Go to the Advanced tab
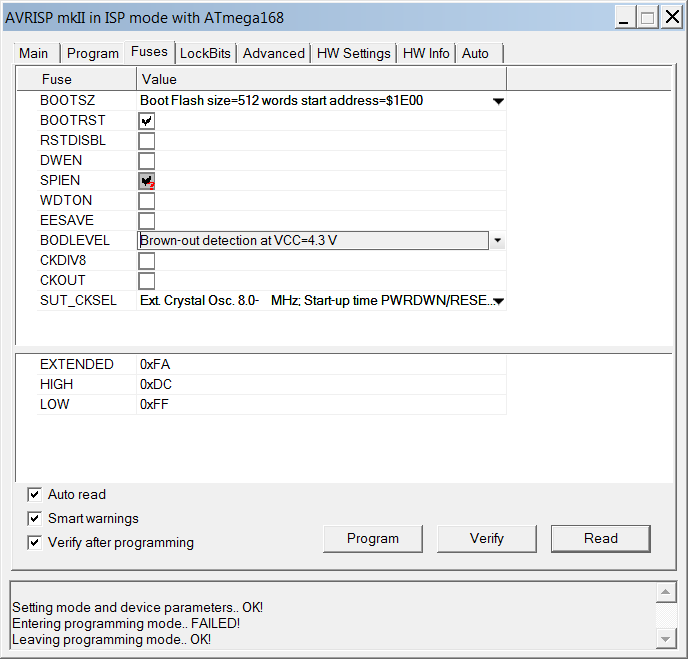Image resolution: width=688 pixels, height=659 pixels. [x=274, y=54]
